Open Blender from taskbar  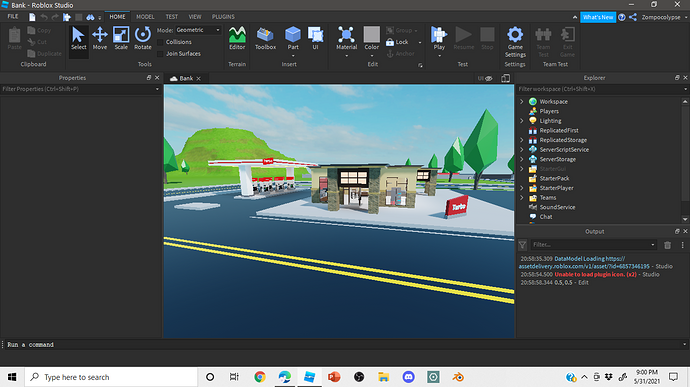458,377
